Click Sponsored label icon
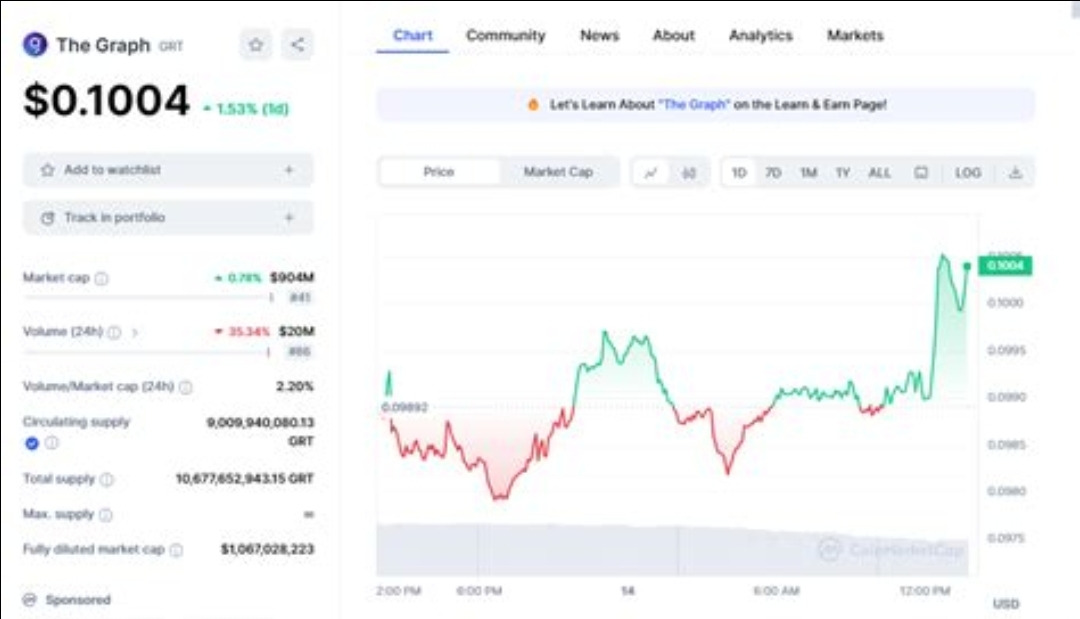The width and height of the screenshot is (1080, 619). pyautogui.click(x=30, y=600)
